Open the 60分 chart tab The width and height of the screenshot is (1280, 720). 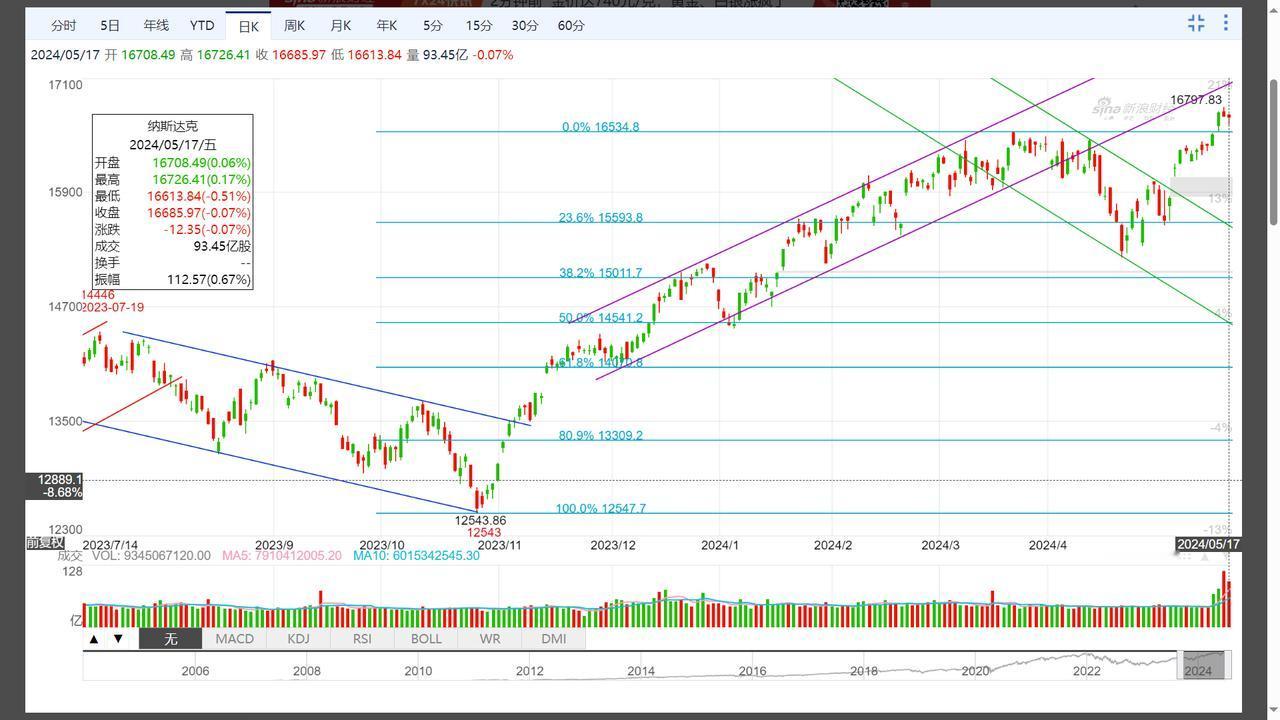click(571, 25)
